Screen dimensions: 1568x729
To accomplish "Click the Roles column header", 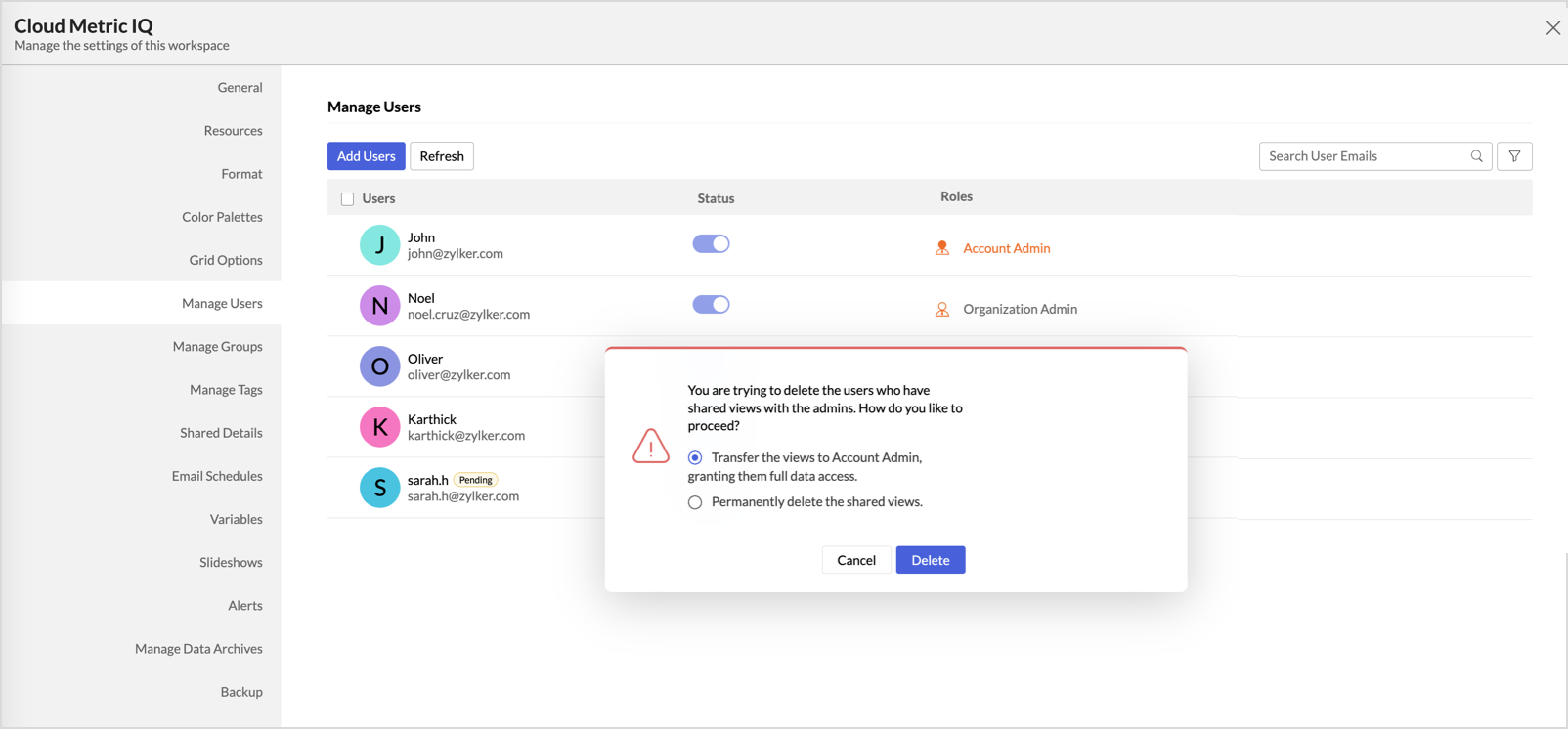I will pyautogui.click(x=956, y=196).
